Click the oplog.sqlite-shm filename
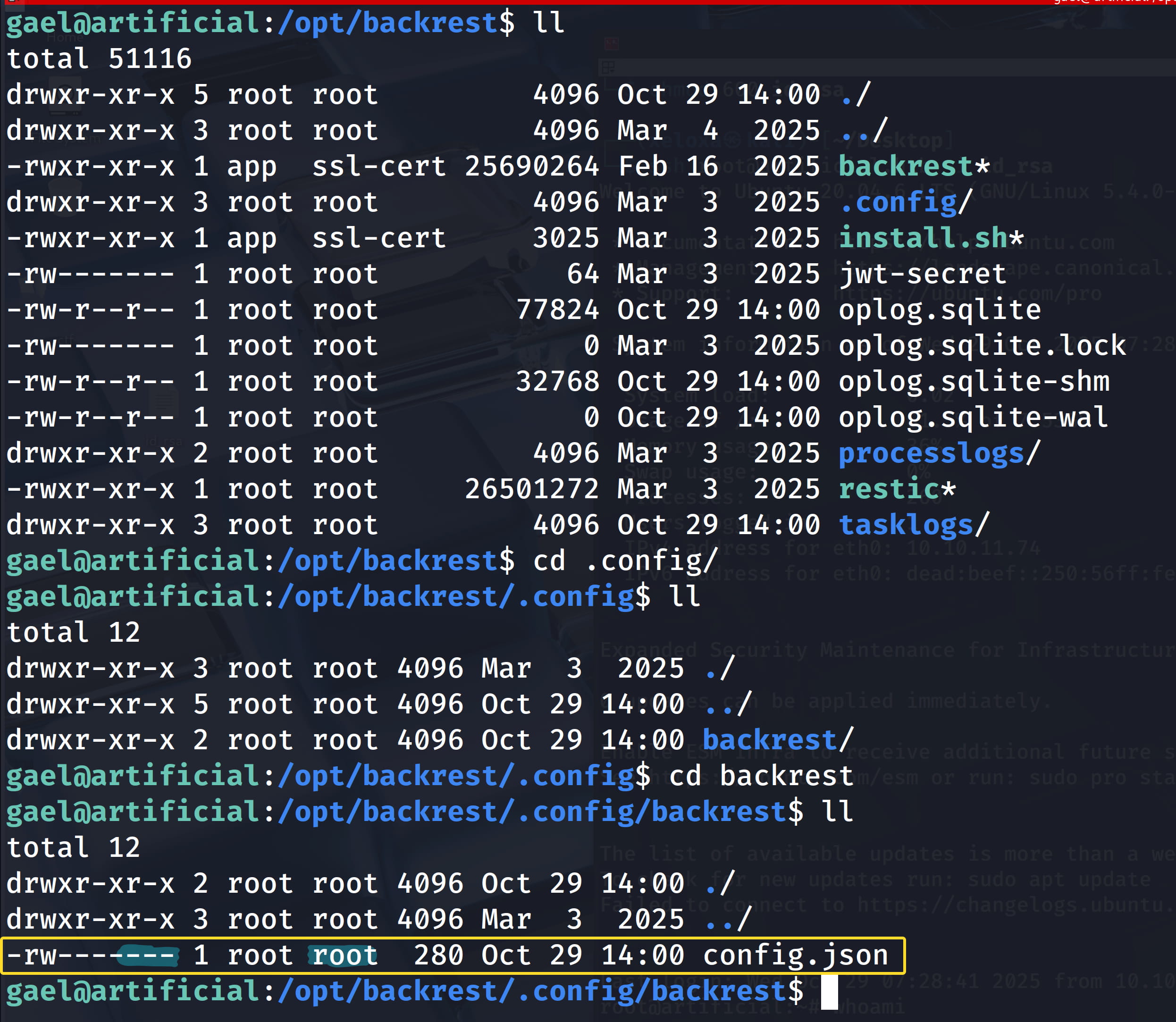The image size is (1176, 1022). 974,382
